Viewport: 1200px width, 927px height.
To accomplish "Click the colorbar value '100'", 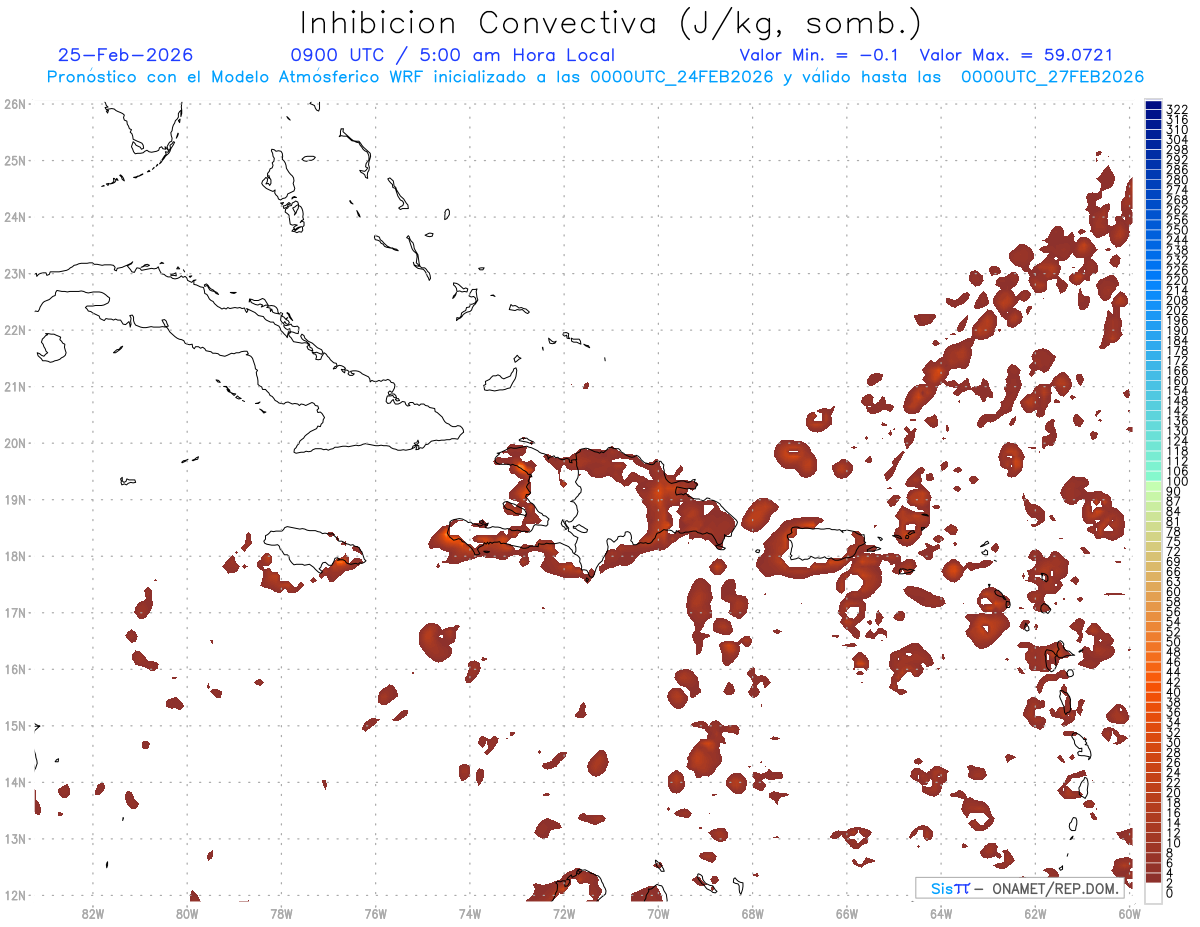I will [x=1177, y=482].
